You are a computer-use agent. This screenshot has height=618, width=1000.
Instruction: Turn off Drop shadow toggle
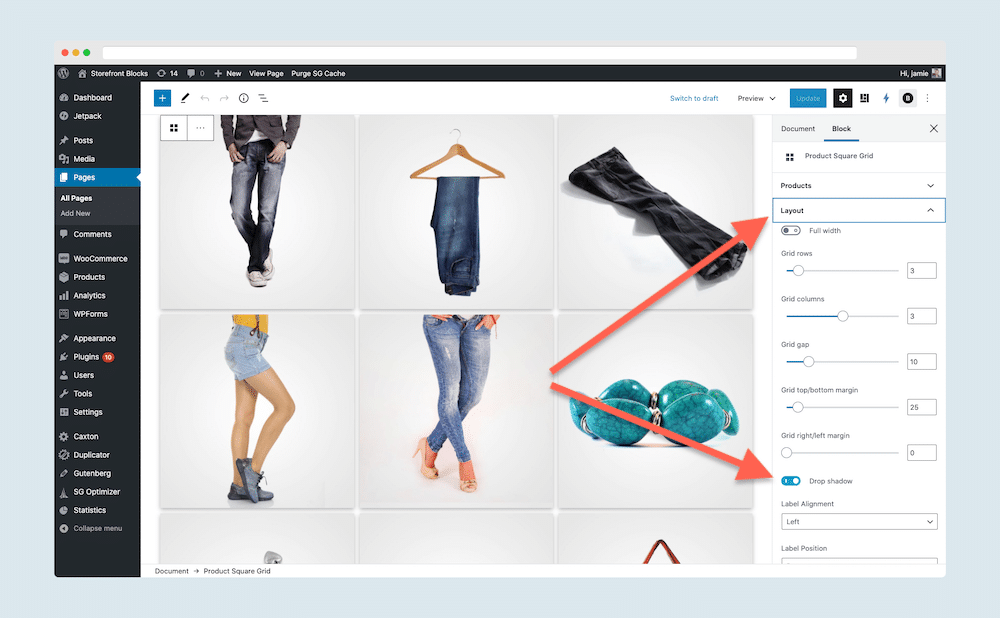(x=791, y=481)
